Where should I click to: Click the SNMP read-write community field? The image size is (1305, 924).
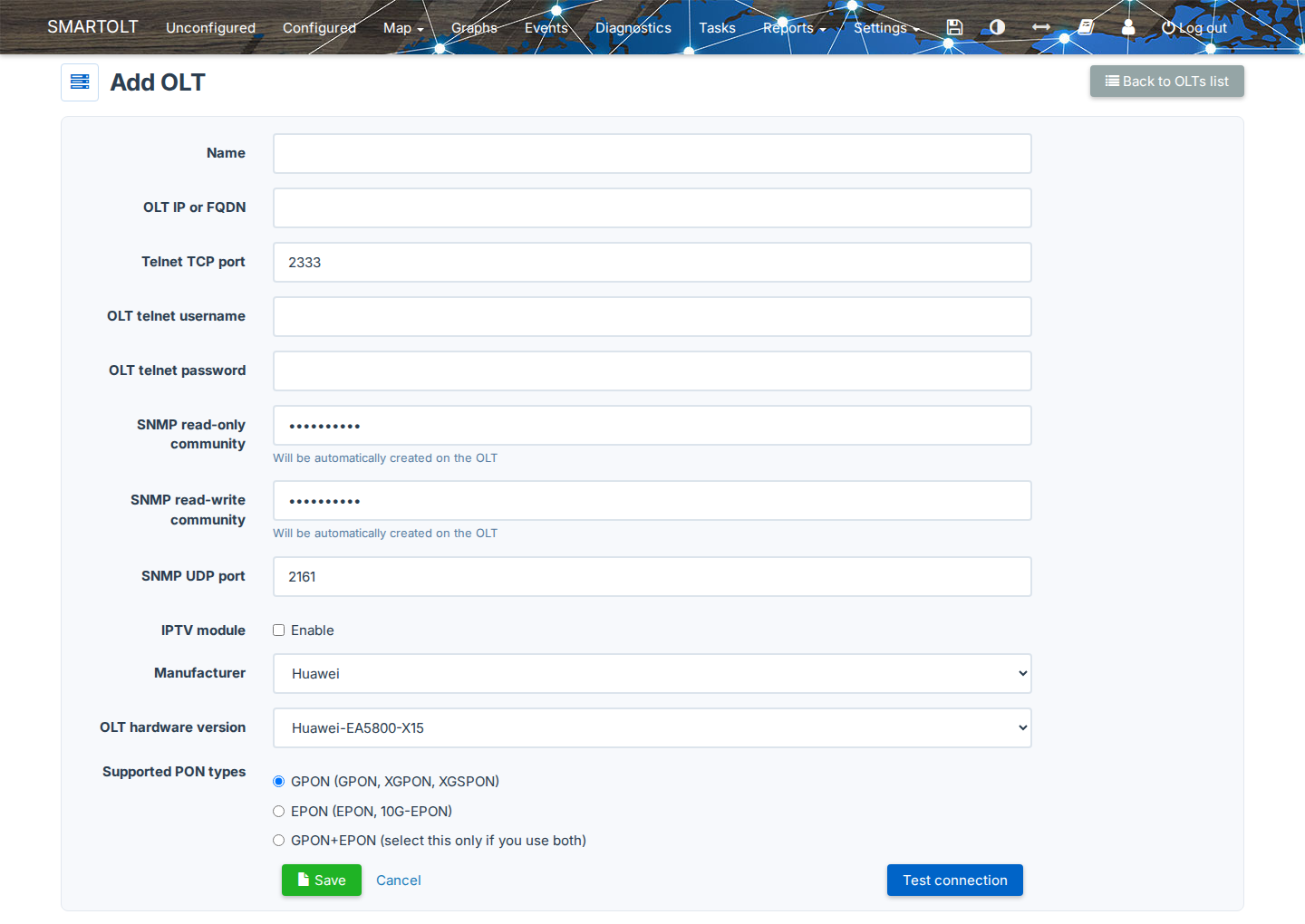point(652,501)
